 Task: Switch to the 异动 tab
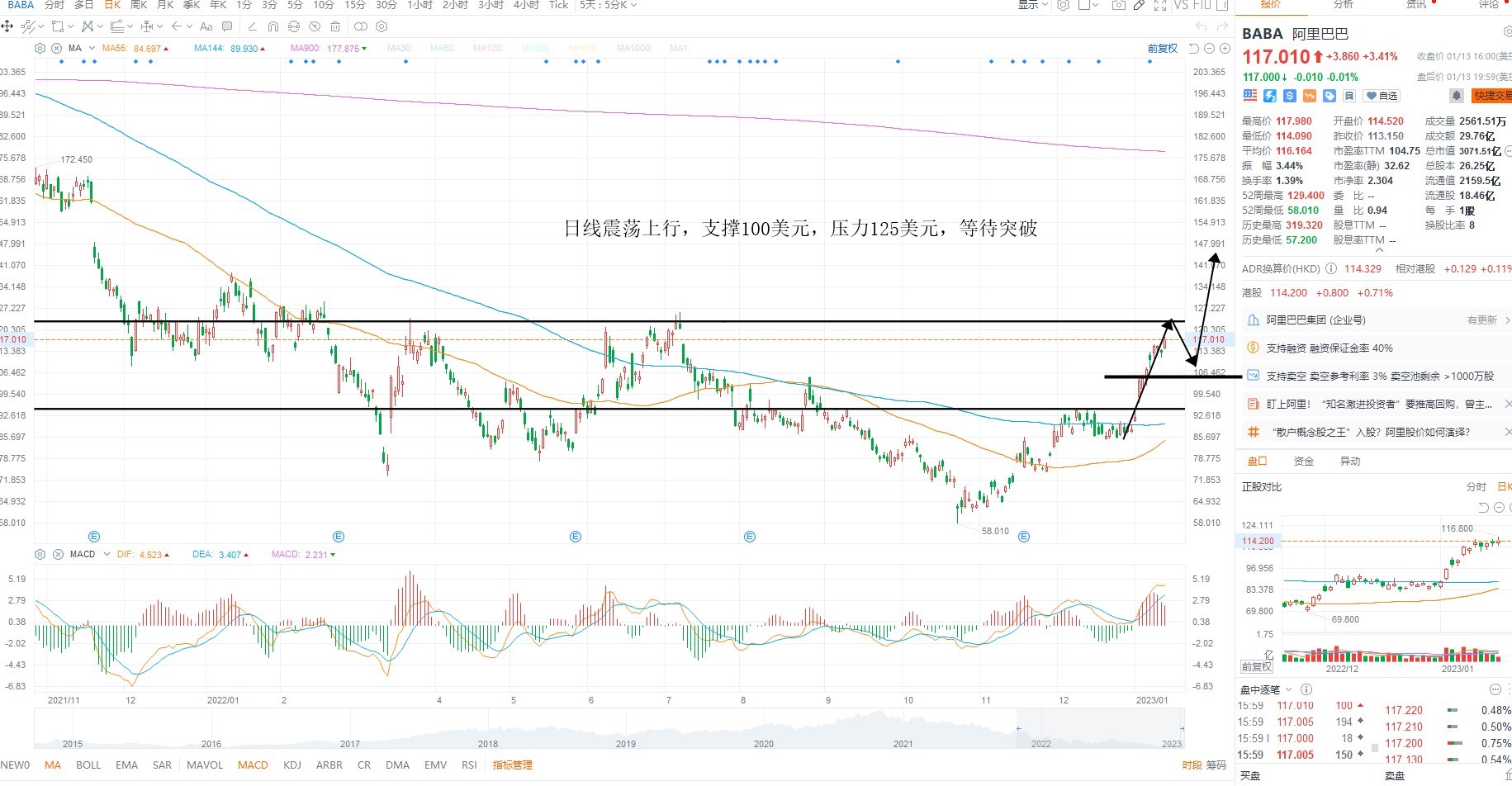coord(1350,462)
